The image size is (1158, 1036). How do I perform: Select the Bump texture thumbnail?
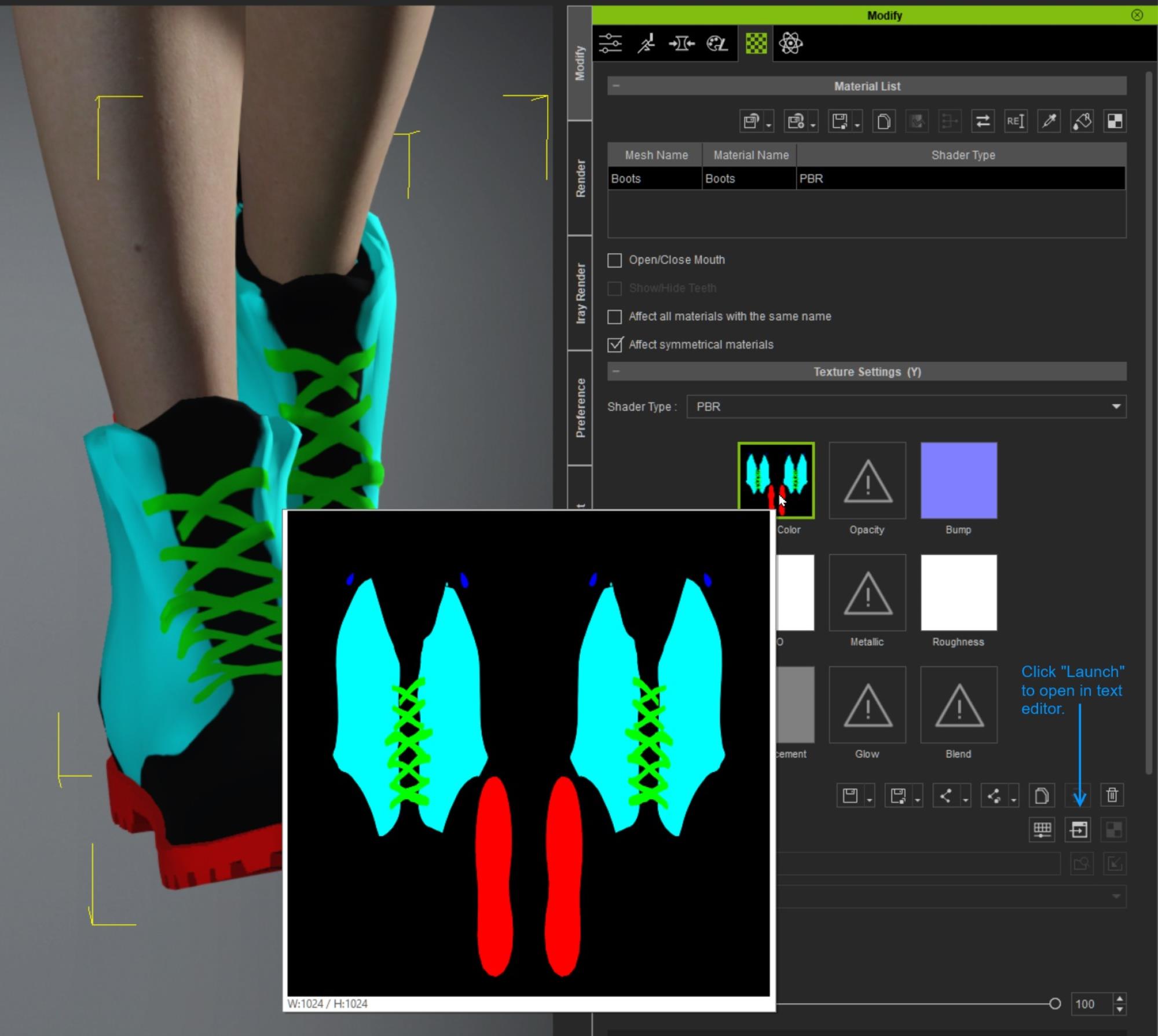(959, 480)
